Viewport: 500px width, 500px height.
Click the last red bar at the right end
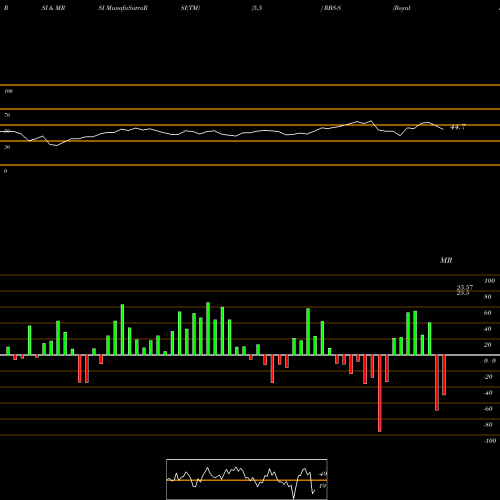tap(444, 375)
